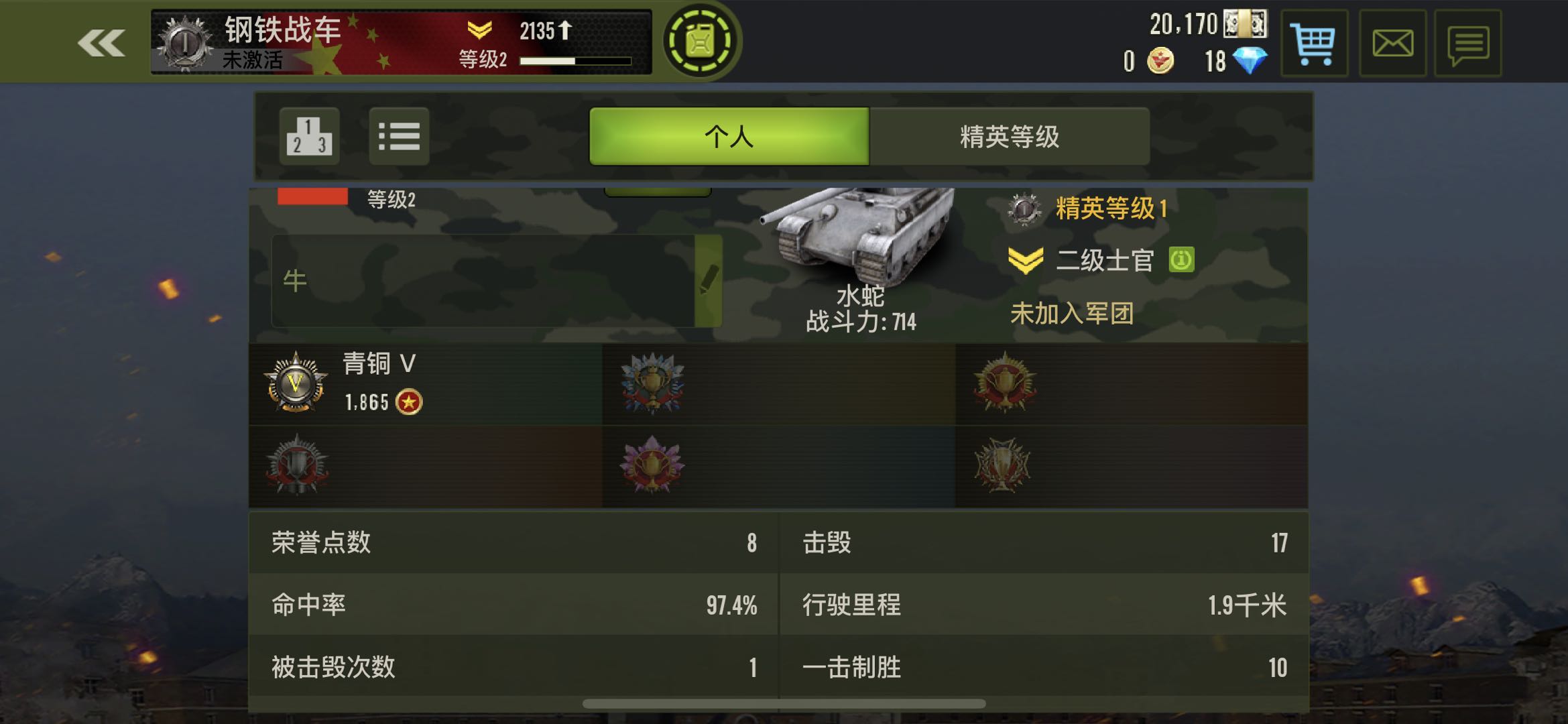Tap the diamond currency icon
The width and height of the screenshot is (1568, 724).
click(x=1250, y=62)
